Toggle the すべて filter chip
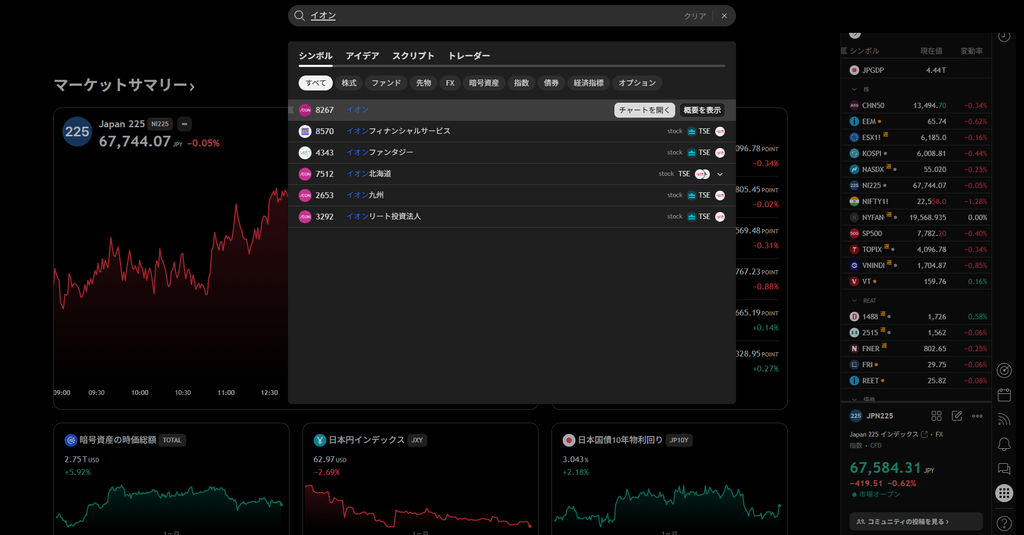The width and height of the screenshot is (1024, 535). pyautogui.click(x=315, y=83)
